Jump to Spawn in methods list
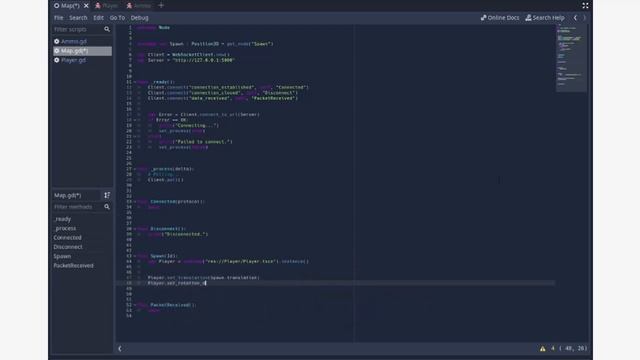640x360 pixels. coord(62,256)
